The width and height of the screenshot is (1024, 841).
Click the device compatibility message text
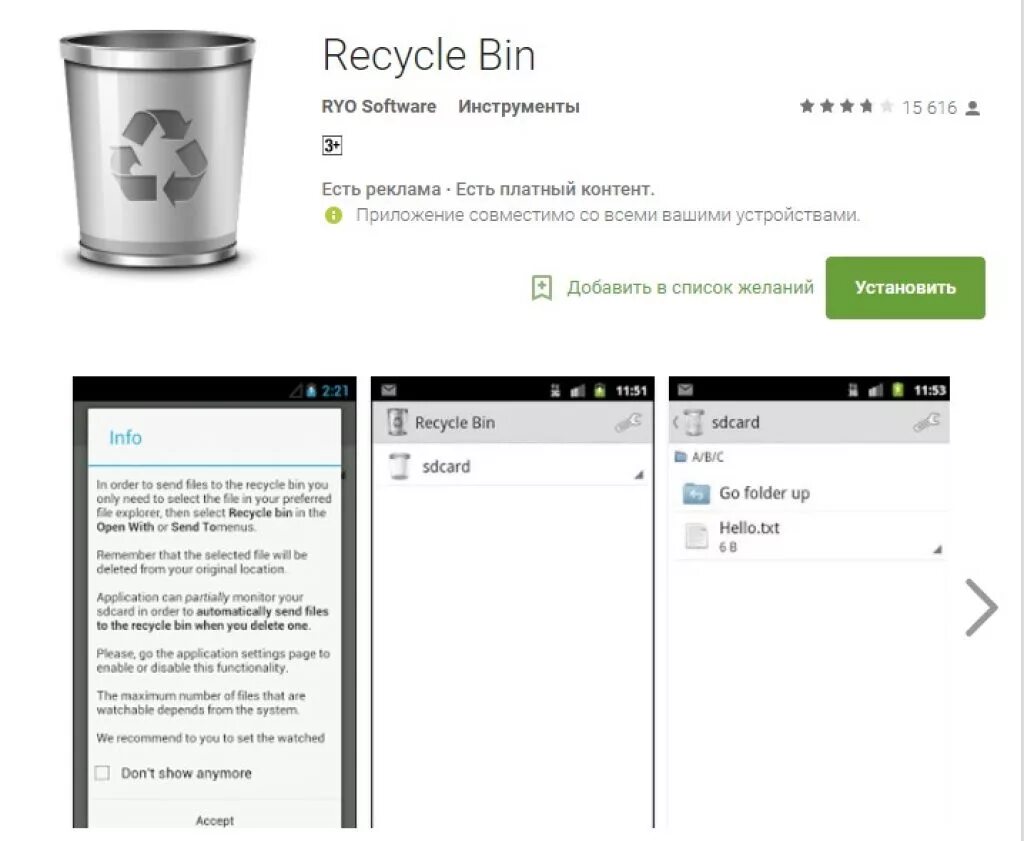tap(608, 215)
